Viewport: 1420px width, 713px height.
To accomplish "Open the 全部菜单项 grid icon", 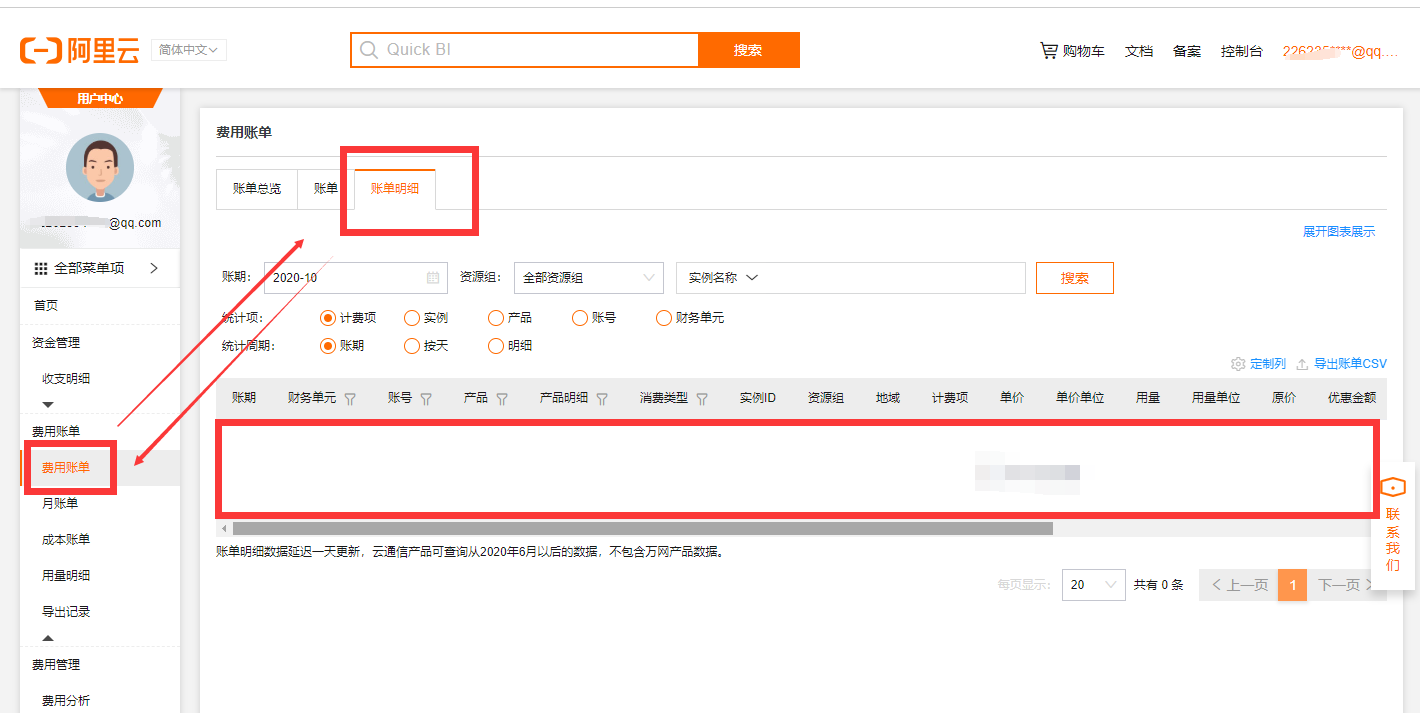I will tap(41, 268).
